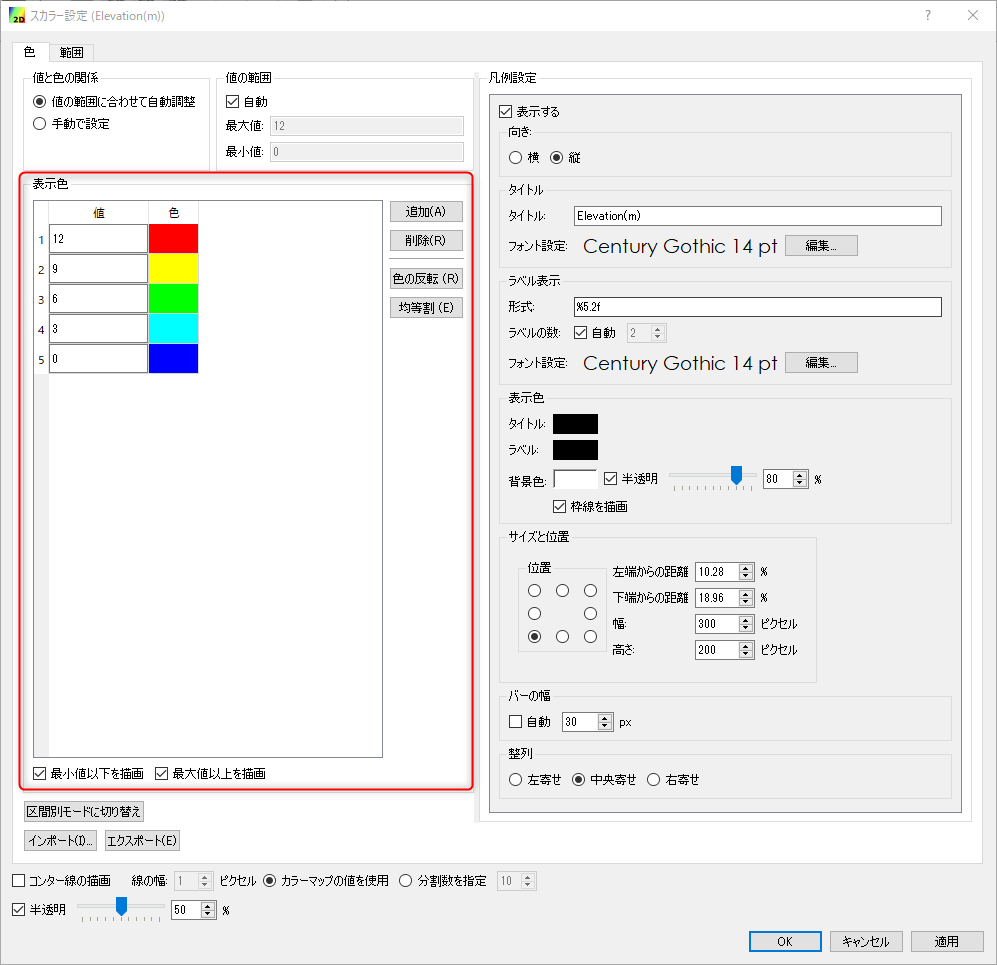Click the 適用 button
This screenshot has height=965, width=997.
[x=947, y=941]
